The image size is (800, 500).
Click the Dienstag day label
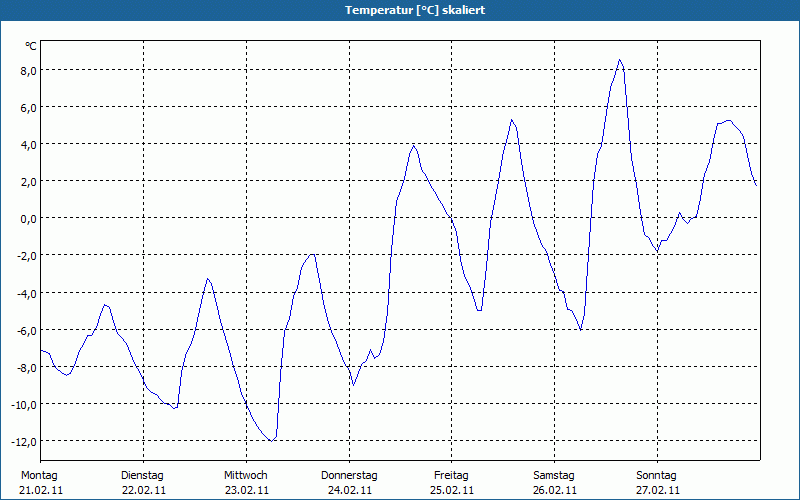point(142,476)
